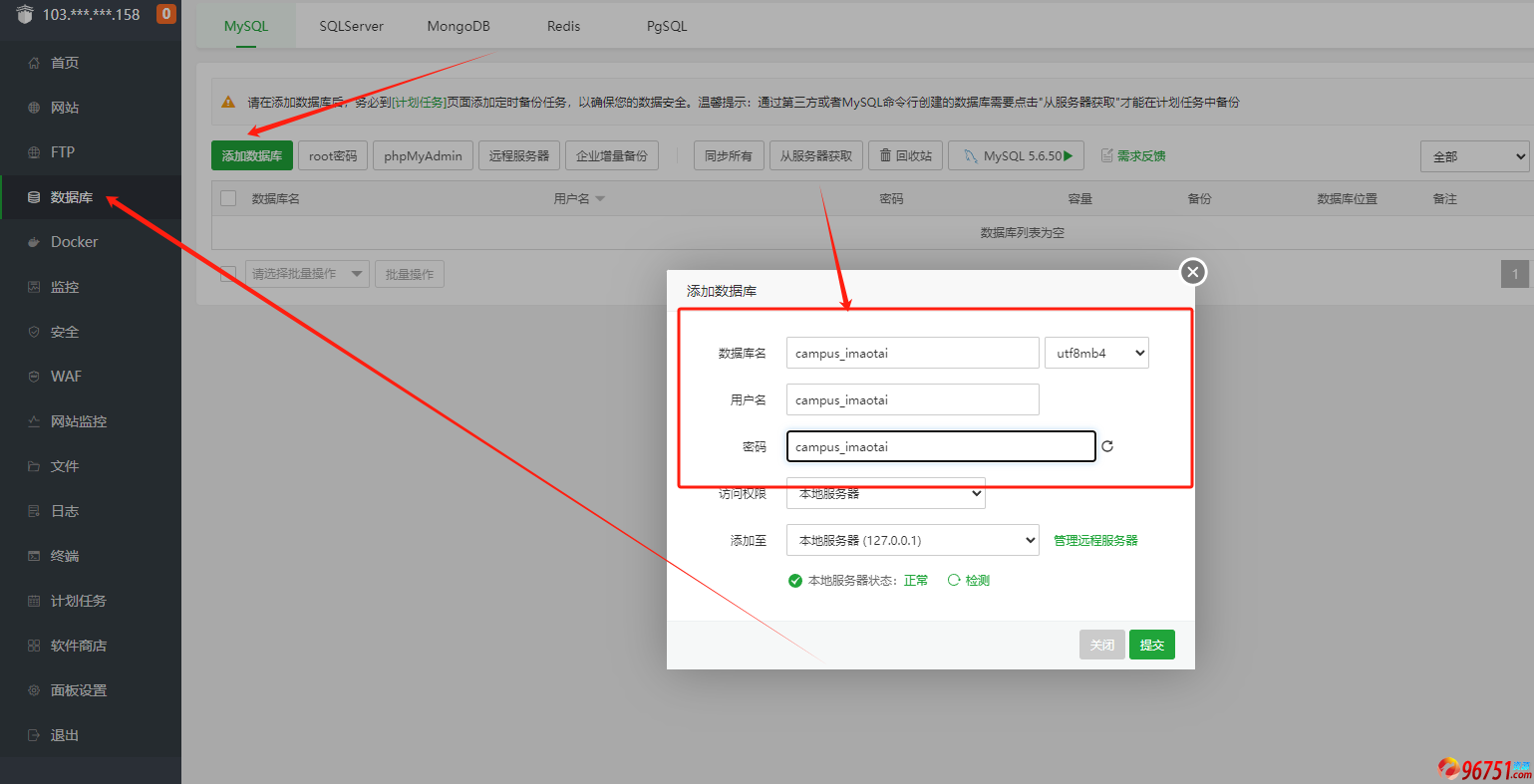Click the 文件 folder icon in sidebar
Image resolution: width=1534 pixels, height=784 pixels.
click(x=34, y=466)
